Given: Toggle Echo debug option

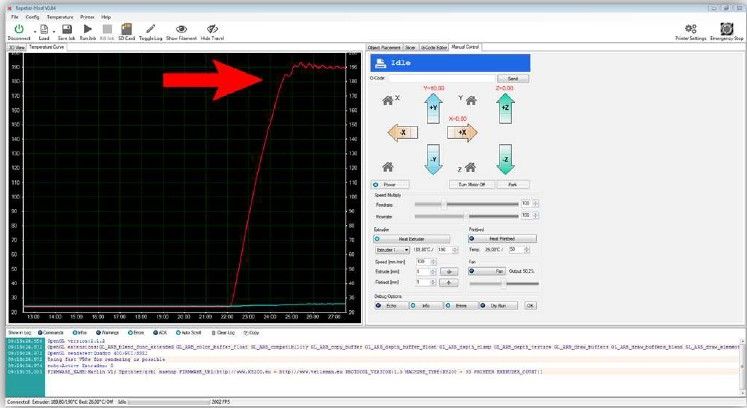Looking at the screenshot, I should click(391, 306).
